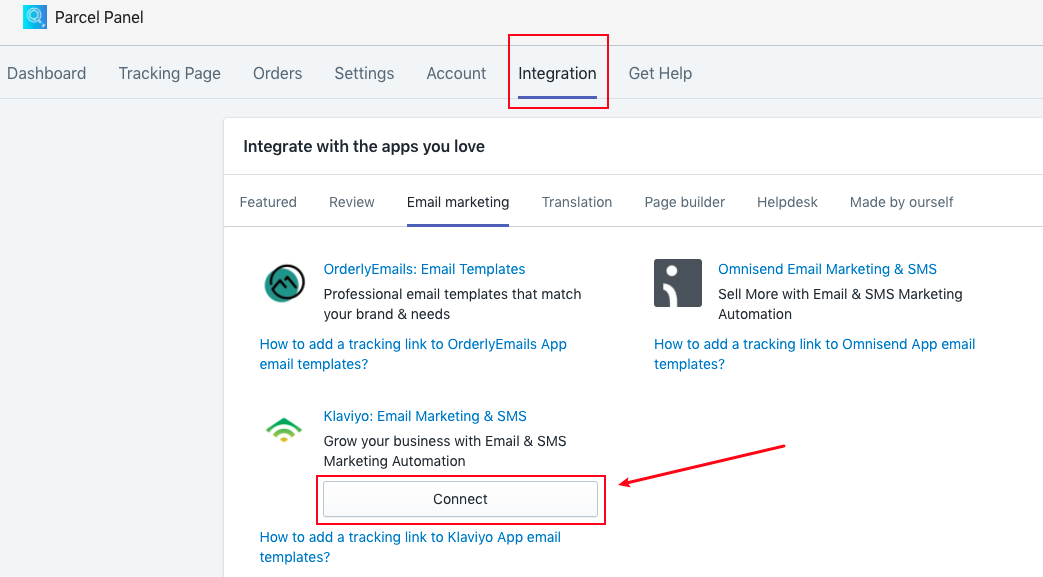Go to the Tracking Page tab
Image resolution: width=1043 pixels, height=577 pixels.
tap(170, 73)
